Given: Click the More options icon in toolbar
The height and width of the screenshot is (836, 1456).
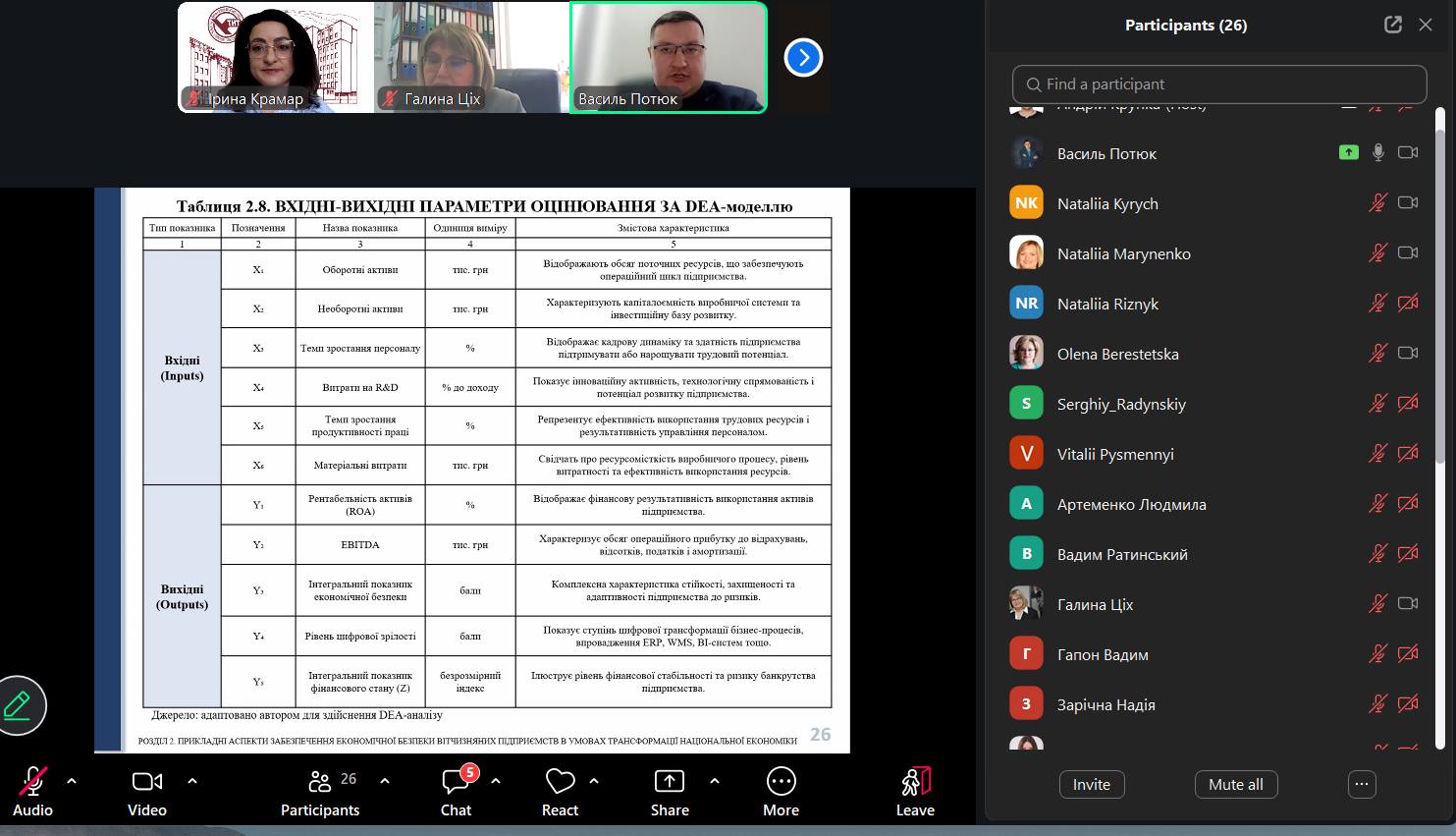Looking at the screenshot, I should (781, 782).
